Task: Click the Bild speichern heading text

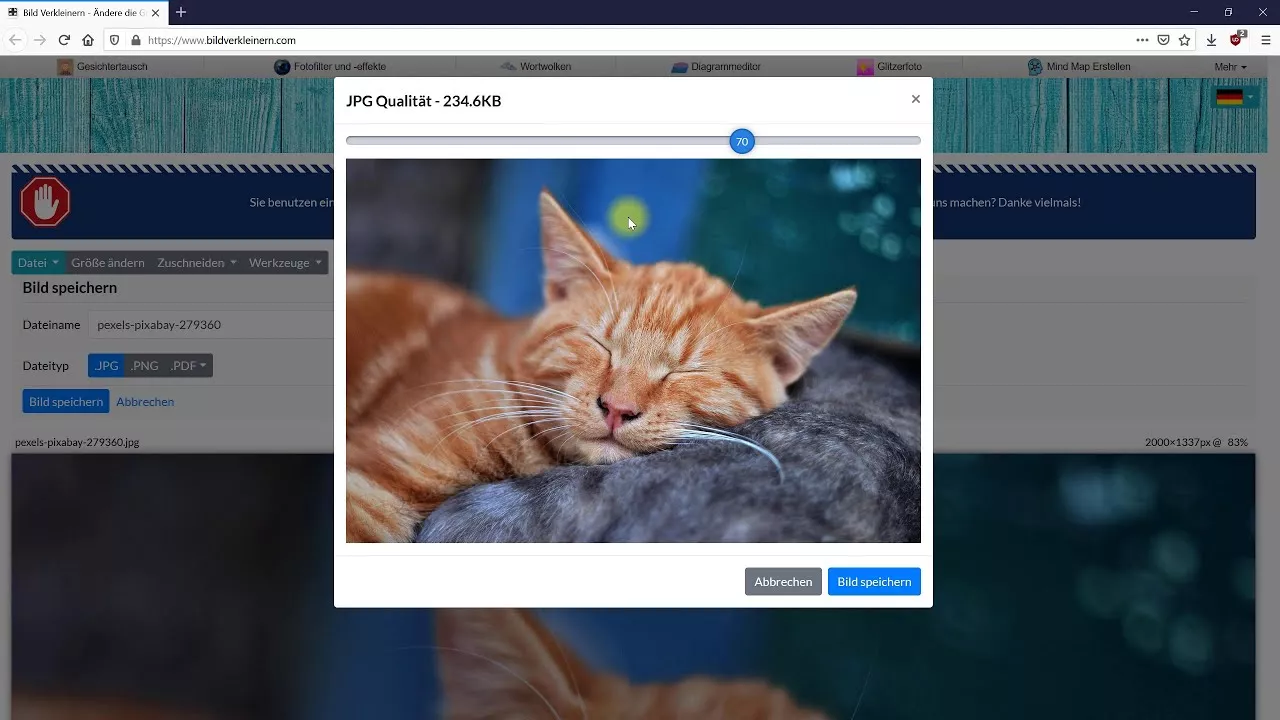Action: tap(70, 288)
